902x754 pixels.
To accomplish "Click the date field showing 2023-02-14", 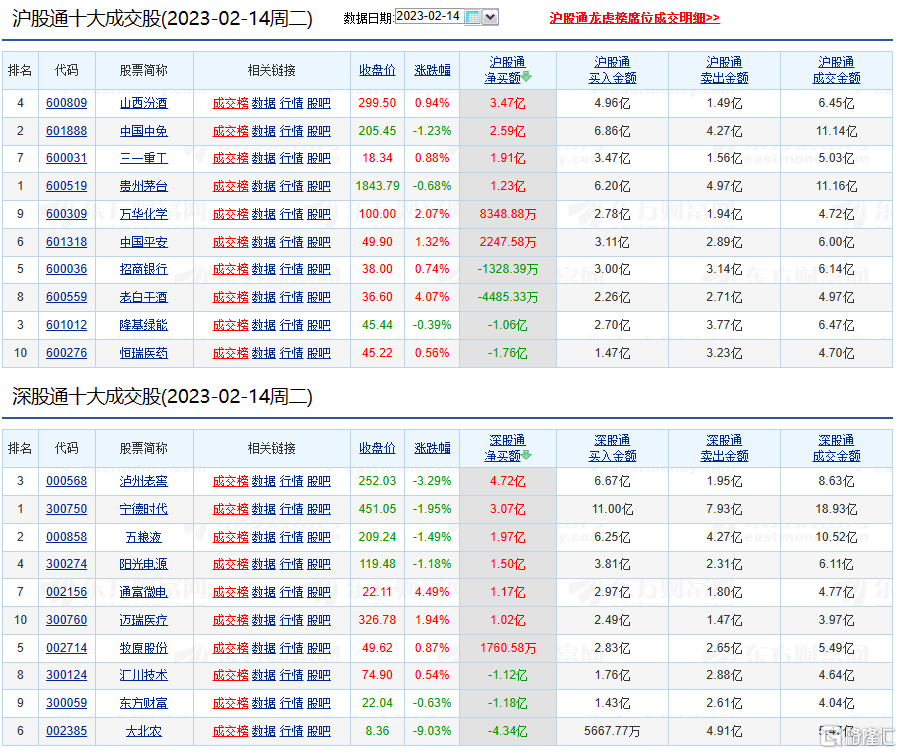I will click(x=429, y=17).
